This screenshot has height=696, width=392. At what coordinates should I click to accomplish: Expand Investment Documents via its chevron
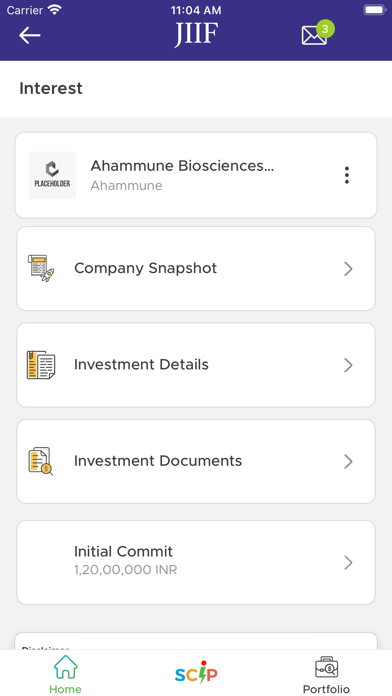click(x=348, y=461)
